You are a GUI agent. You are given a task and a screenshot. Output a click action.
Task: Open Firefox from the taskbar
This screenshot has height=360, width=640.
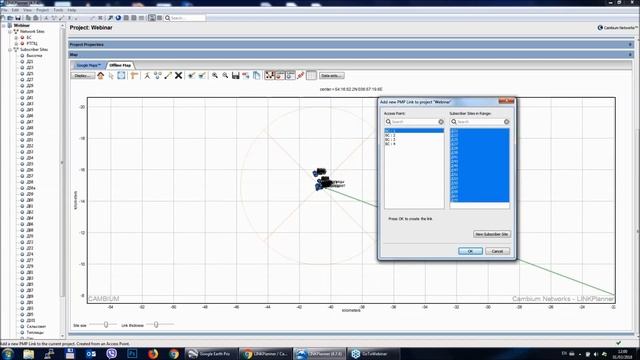pos(153,353)
